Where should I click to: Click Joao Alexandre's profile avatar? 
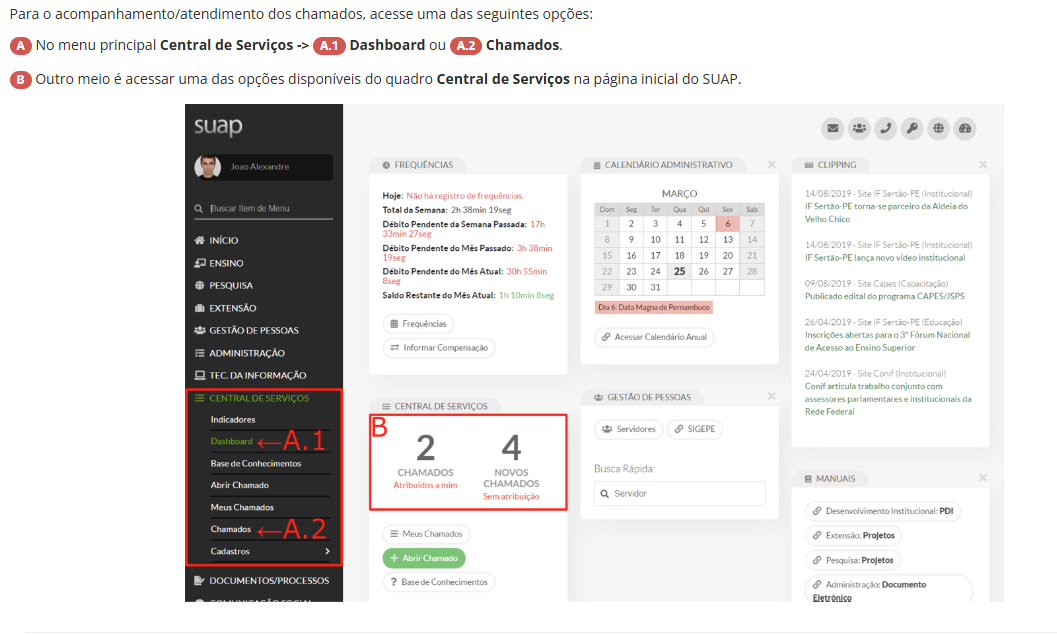coord(208,167)
